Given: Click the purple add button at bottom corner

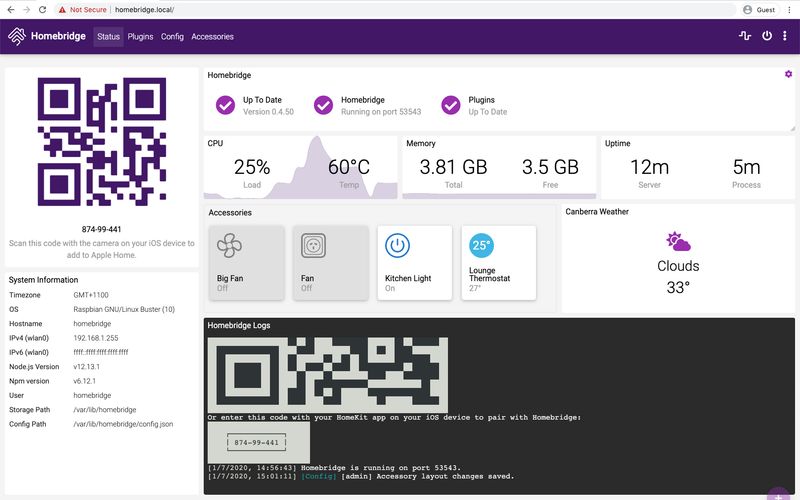Looking at the screenshot, I should point(779,495).
